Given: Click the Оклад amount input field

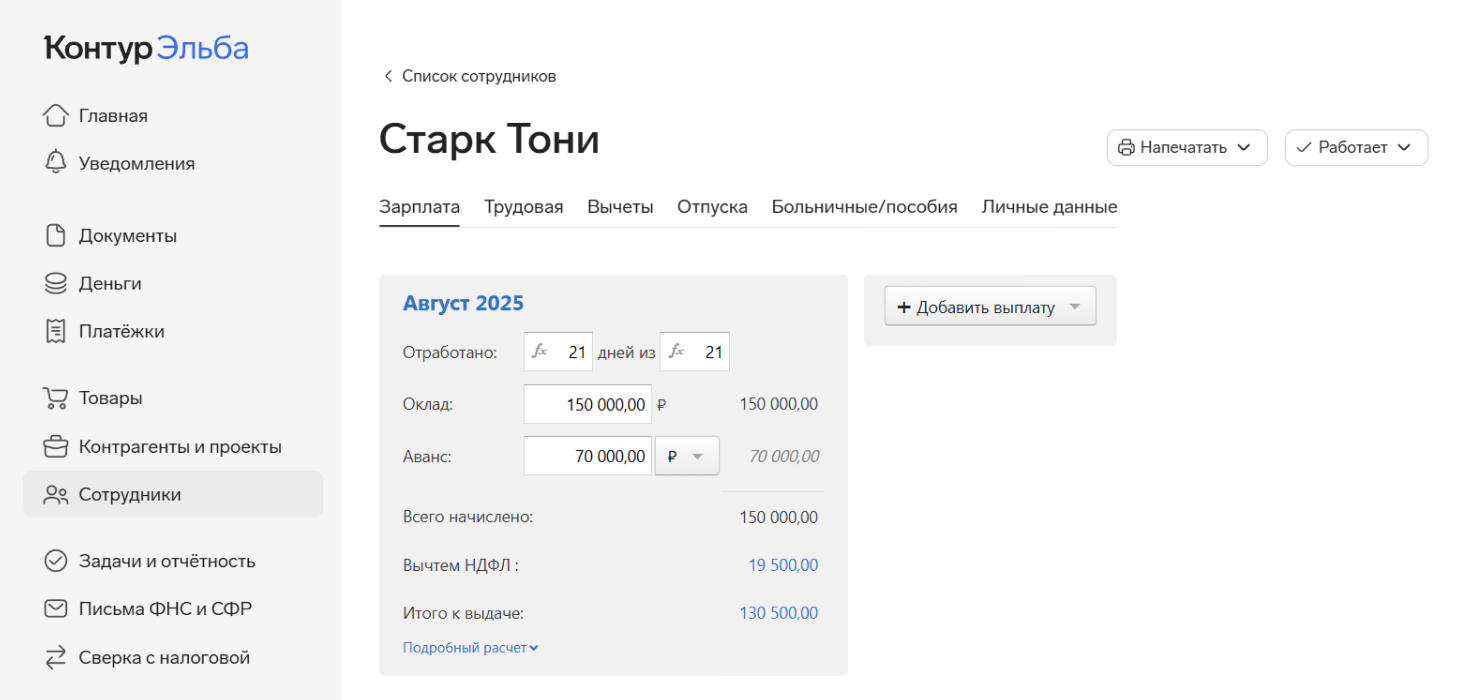Looking at the screenshot, I should (588, 405).
